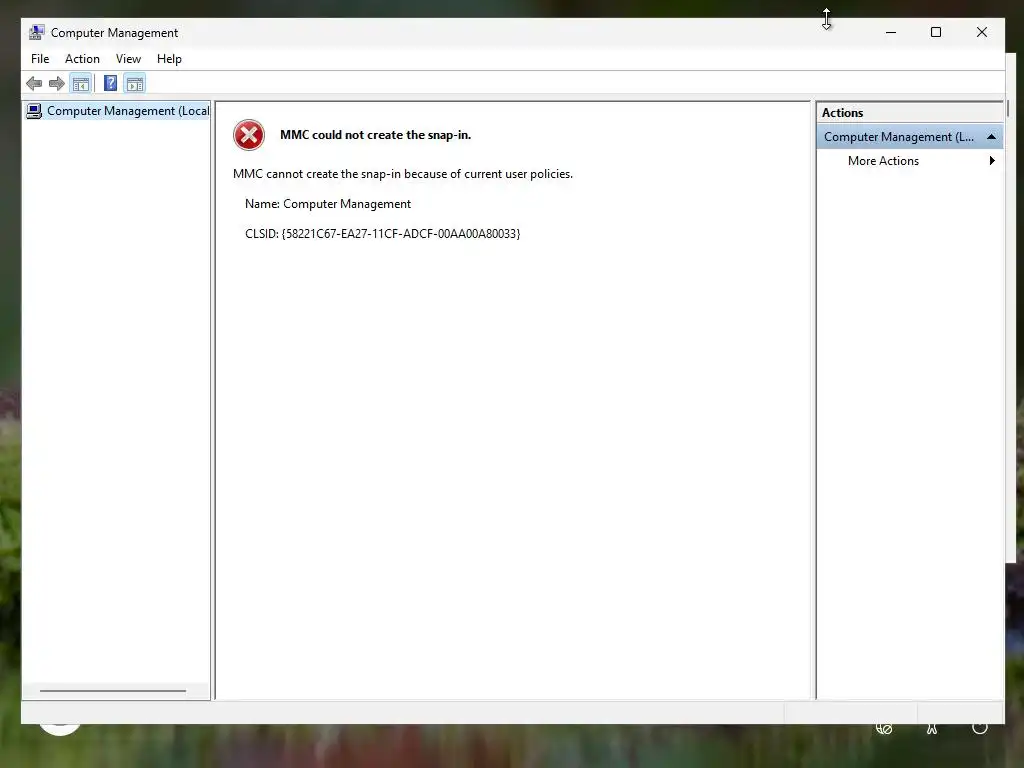
Task: Toggle Show/Hide Console Tree toolbar icon
Action: pos(81,84)
